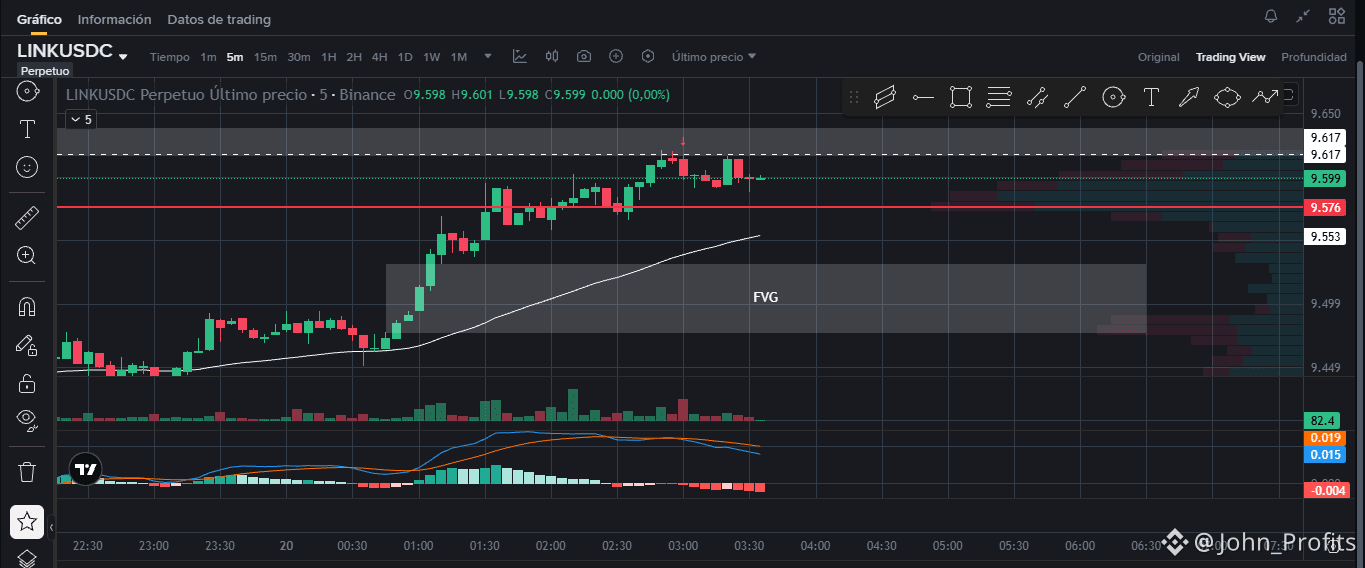Collapse the indicator legend showing 5

click(x=80, y=119)
